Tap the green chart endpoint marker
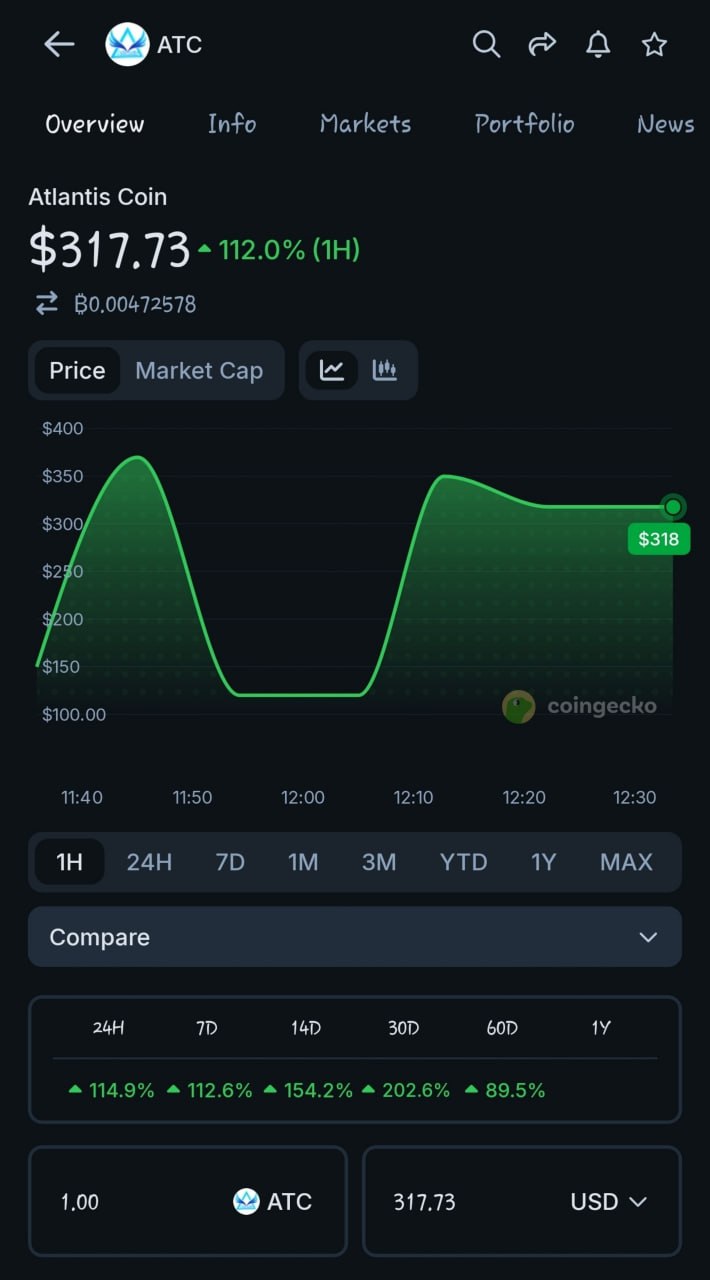This screenshot has height=1280, width=710. [673, 507]
